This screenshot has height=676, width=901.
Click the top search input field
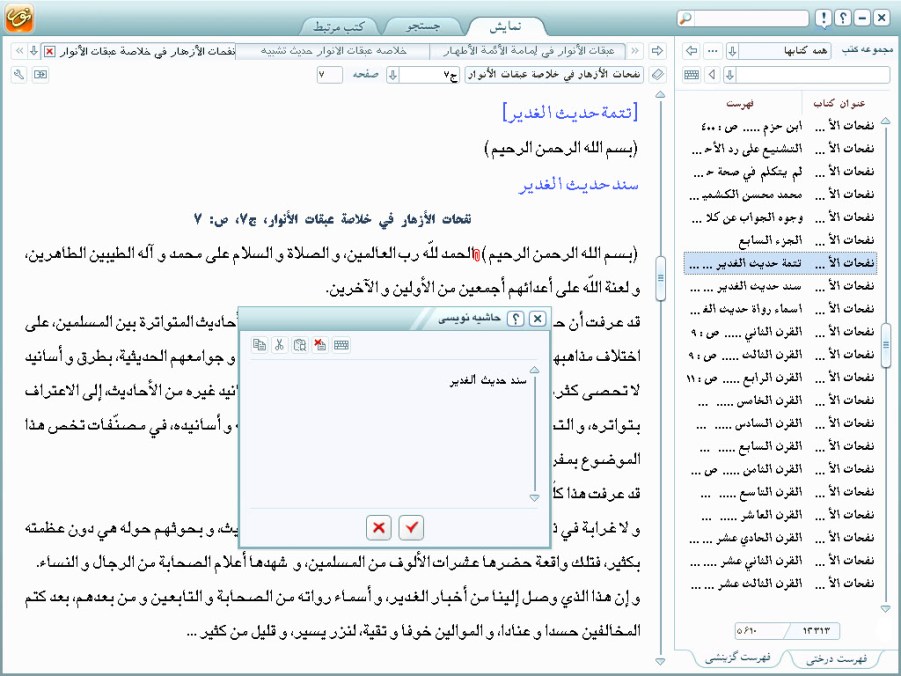[x=750, y=19]
